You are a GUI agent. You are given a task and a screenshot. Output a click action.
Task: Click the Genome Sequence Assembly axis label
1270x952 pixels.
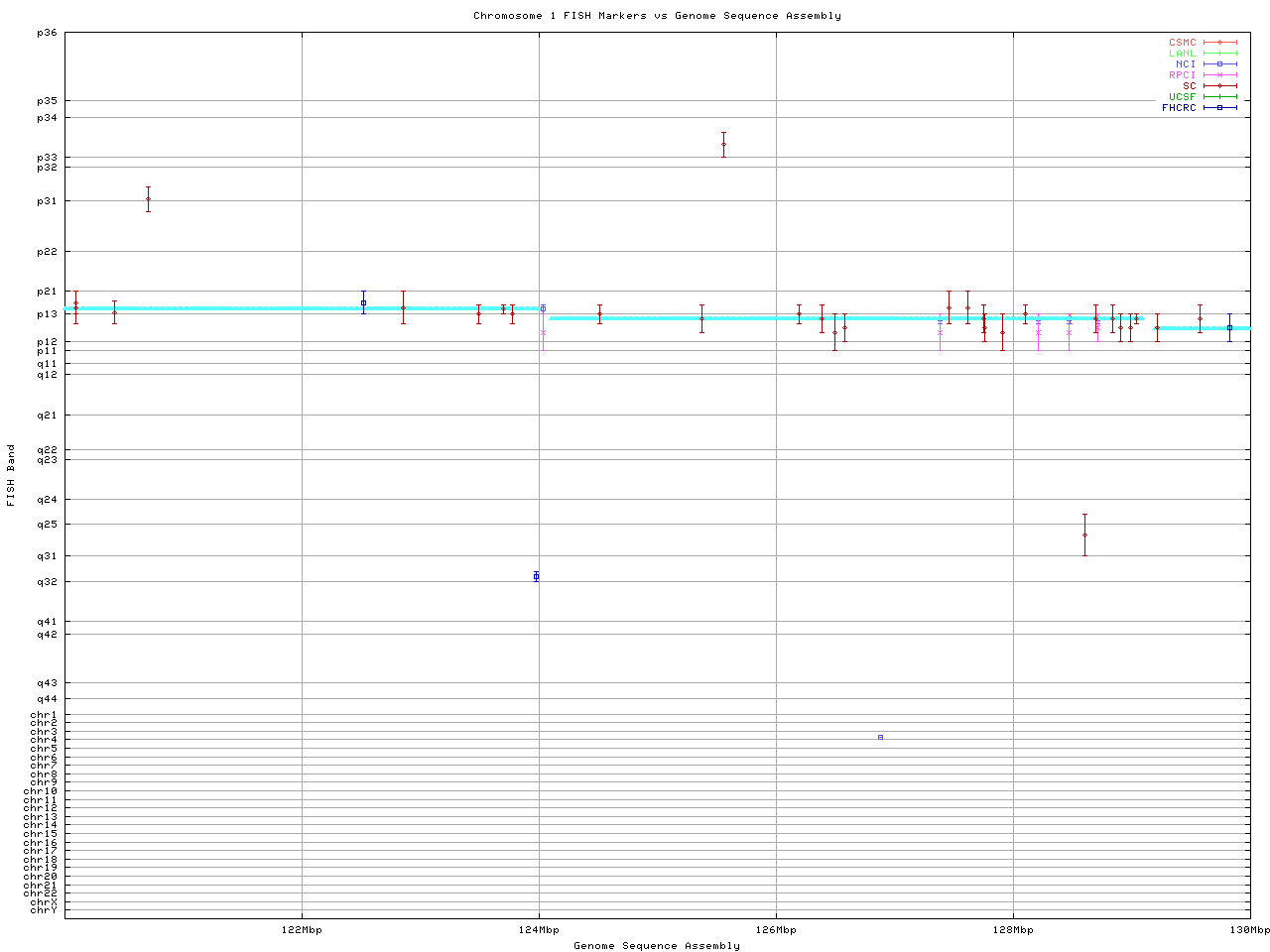coord(657,946)
